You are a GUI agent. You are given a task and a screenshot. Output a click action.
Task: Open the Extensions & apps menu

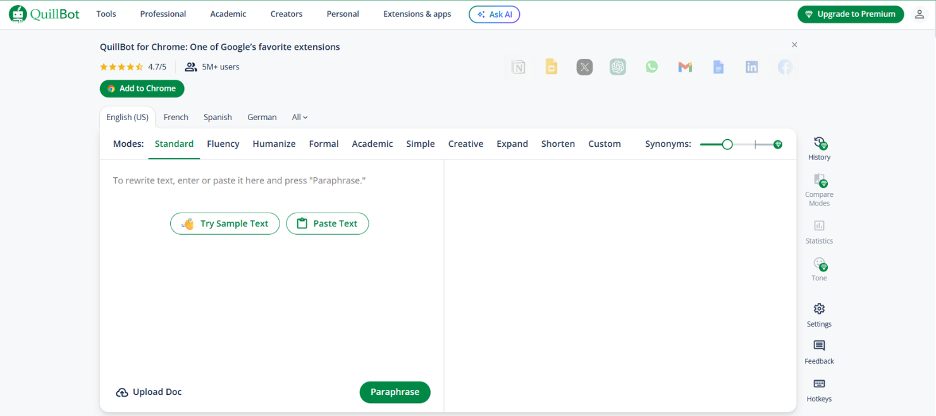[x=417, y=14]
